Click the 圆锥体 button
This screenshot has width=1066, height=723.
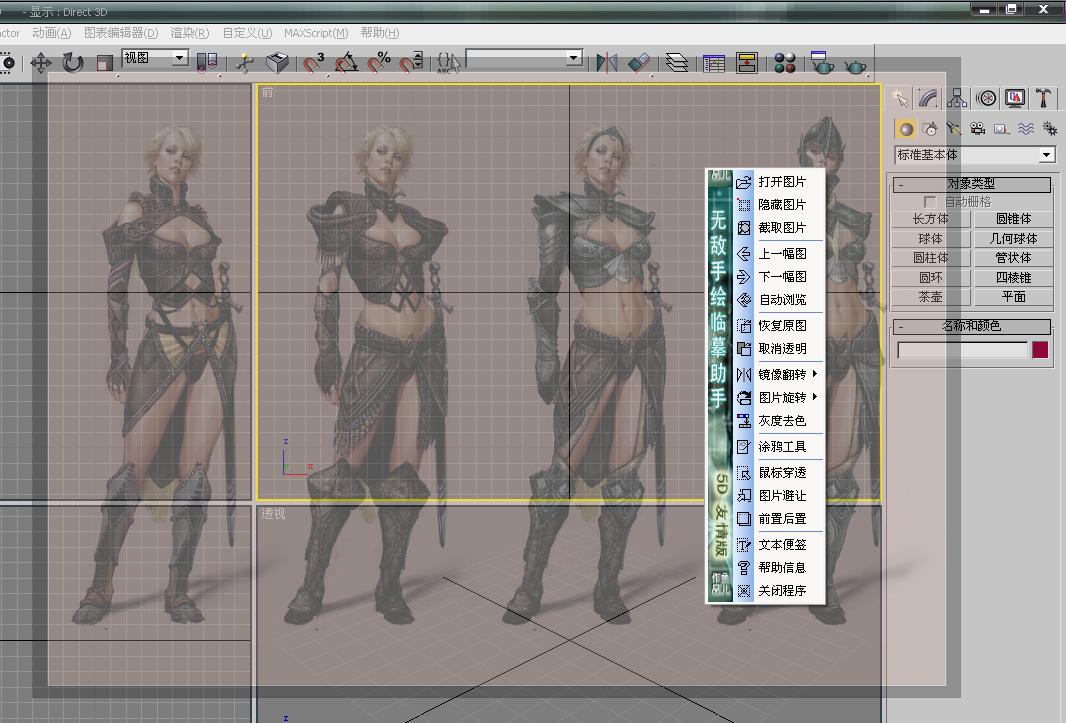[x=1014, y=219]
